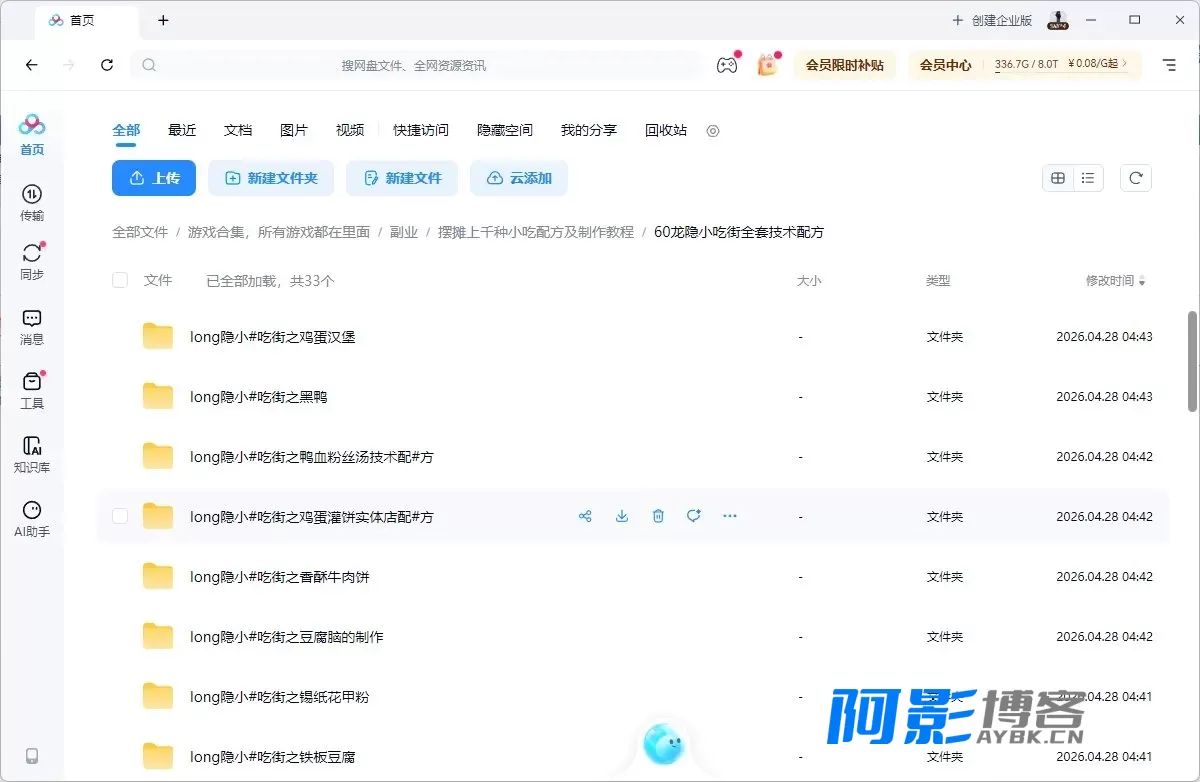The image size is (1200, 782).
Task: Click the gift bag icon in top bar
Action: pos(767,65)
